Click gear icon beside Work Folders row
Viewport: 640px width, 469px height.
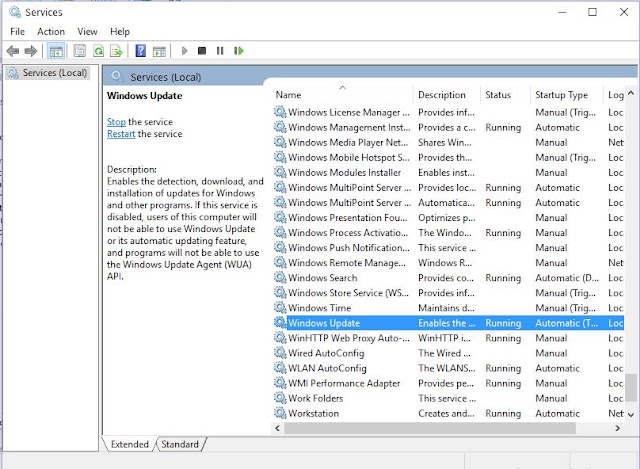(280, 398)
